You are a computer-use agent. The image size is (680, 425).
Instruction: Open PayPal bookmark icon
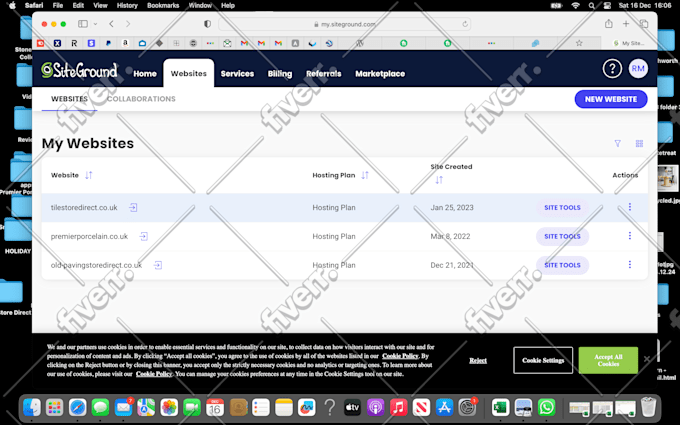coord(108,43)
